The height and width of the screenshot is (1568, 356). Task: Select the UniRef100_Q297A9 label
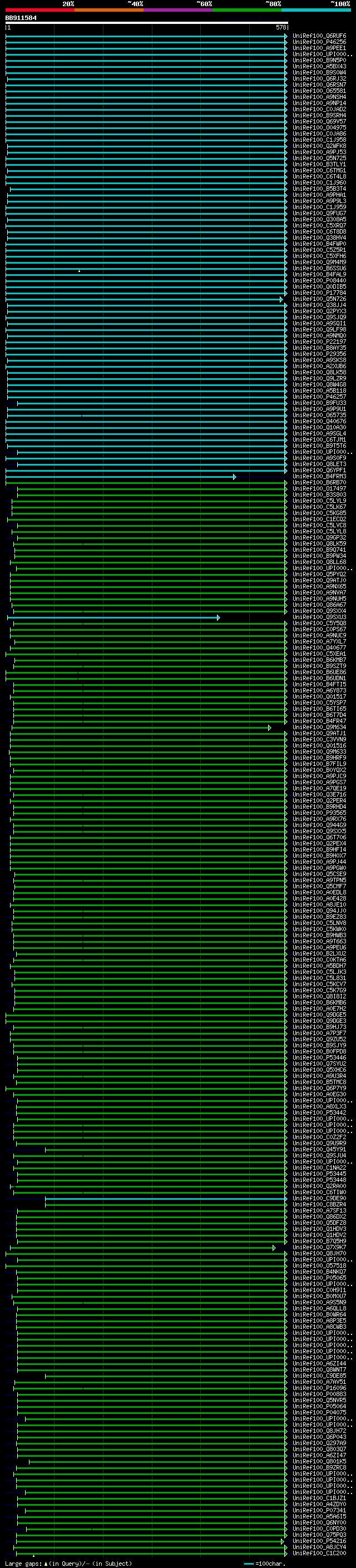point(319,1443)
